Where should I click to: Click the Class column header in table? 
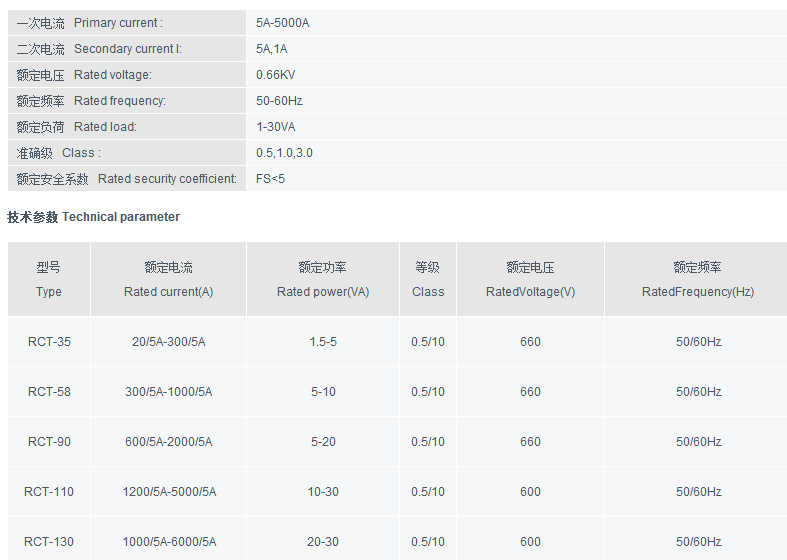428,280
